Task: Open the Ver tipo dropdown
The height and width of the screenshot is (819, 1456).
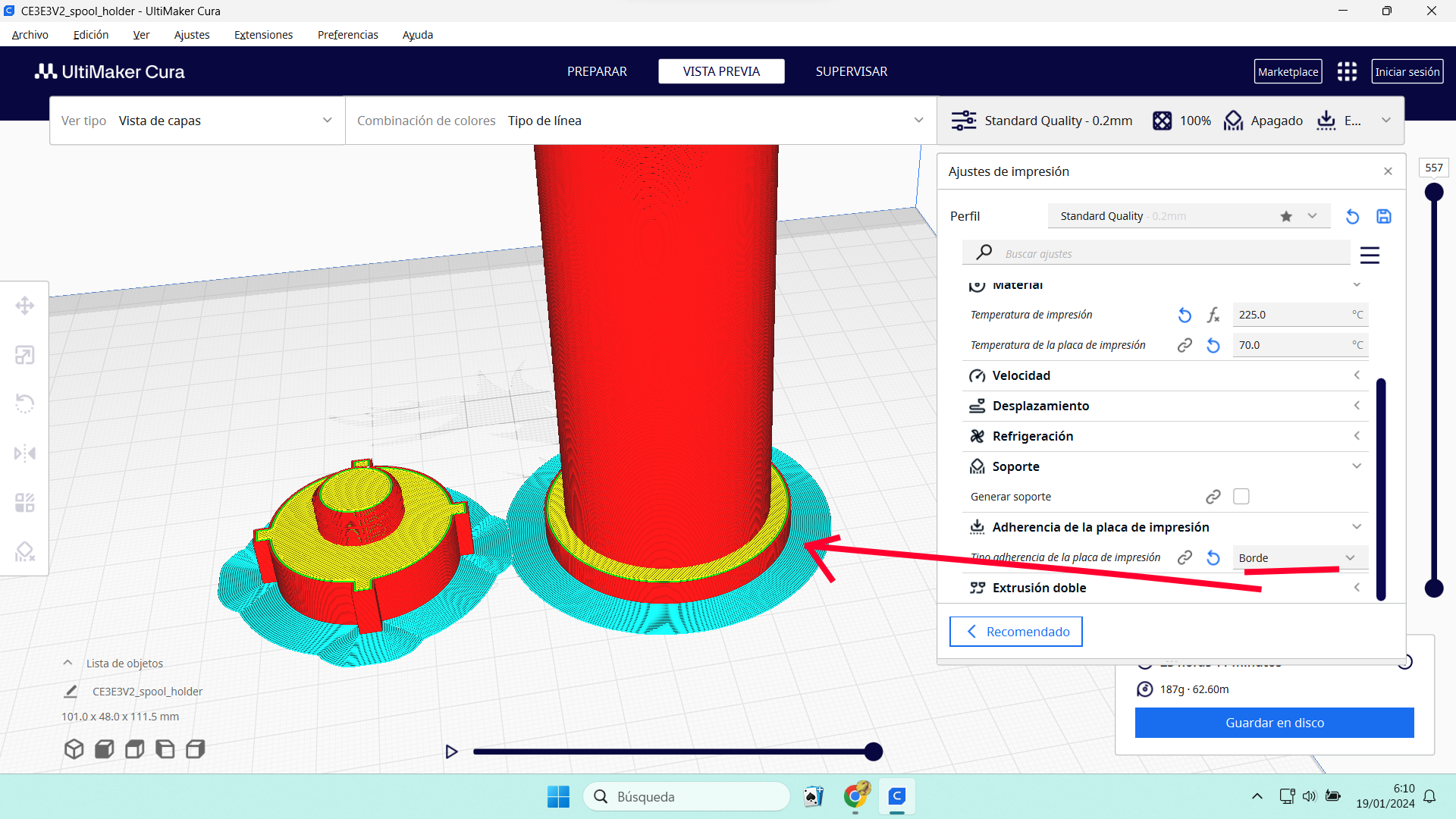Action: (x=197, y=121)
